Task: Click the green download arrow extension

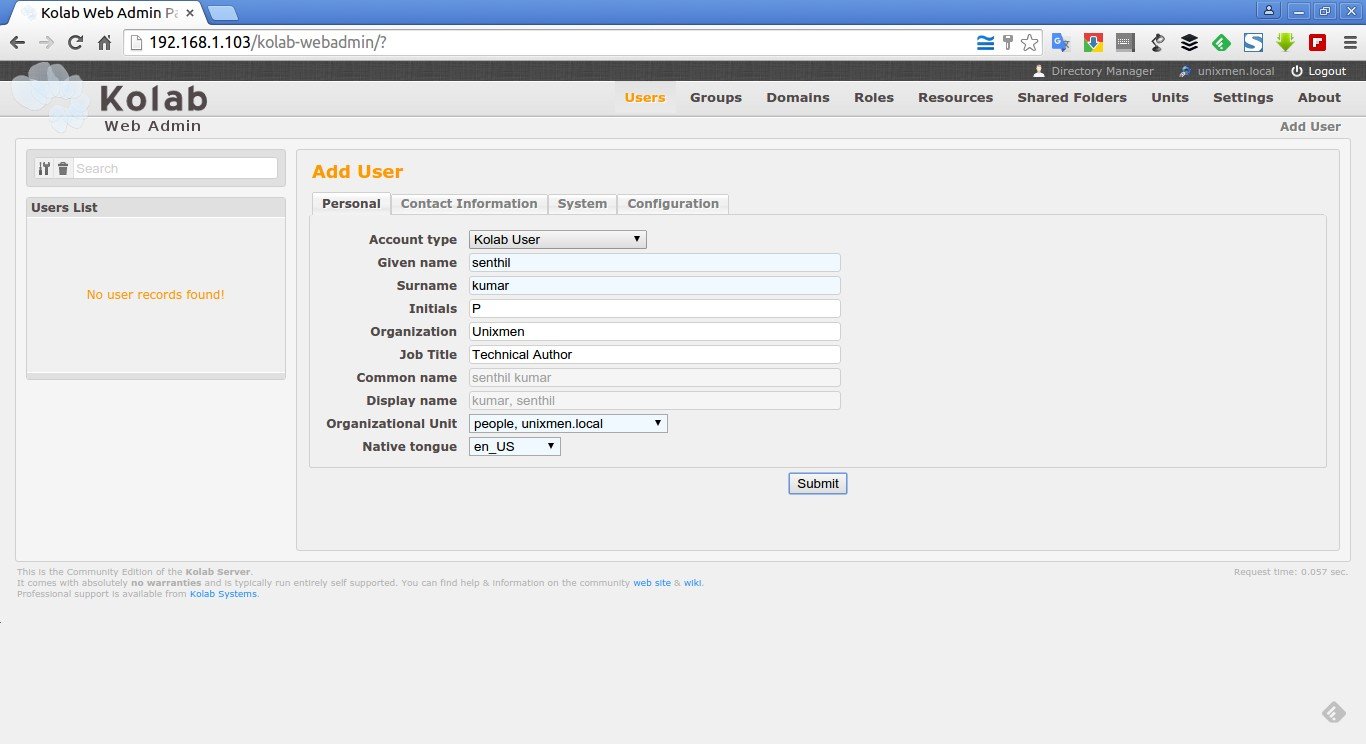Action: point(1285,43)
